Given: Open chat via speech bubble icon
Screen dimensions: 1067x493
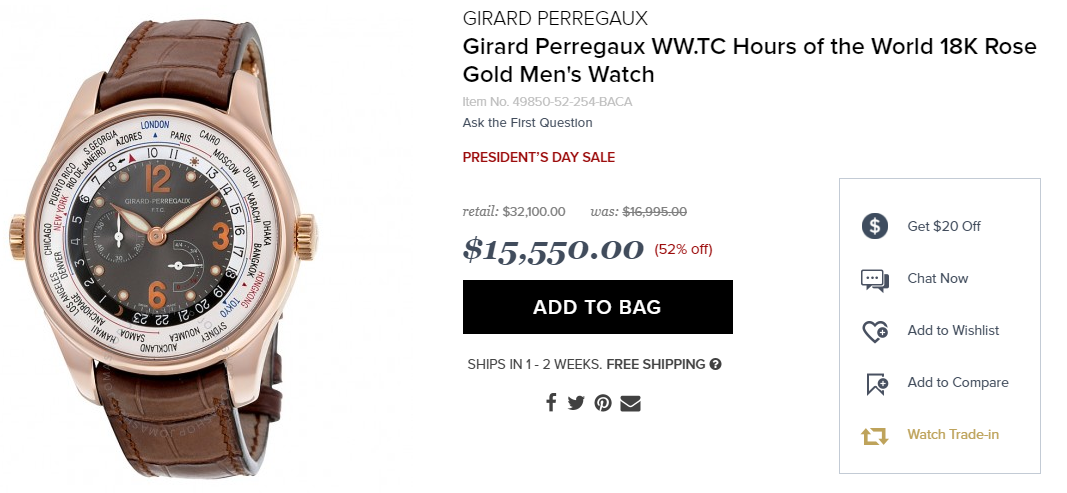Looking at the screenshot, I should 875,279.
